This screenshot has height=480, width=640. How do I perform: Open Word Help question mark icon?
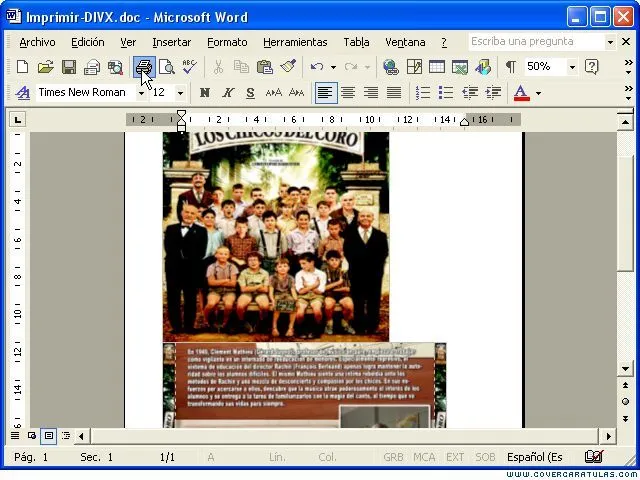click(x=591, y=67)
